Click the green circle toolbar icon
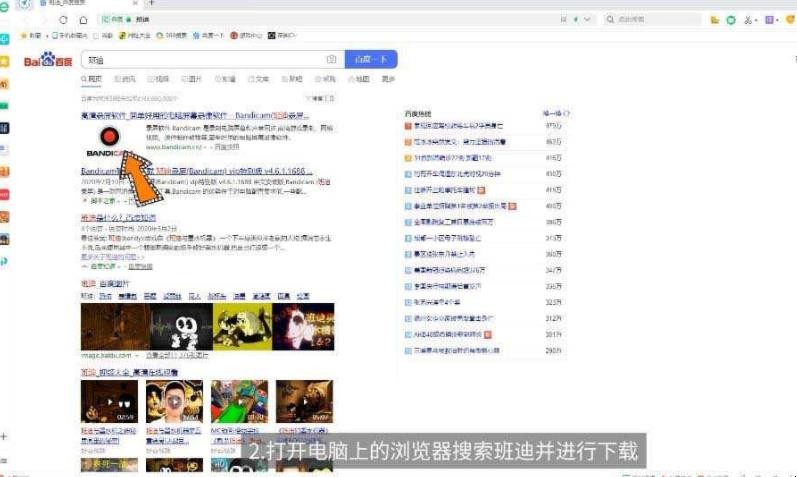The image size is (797, 477). pyautogui.click(x=731, y=20)
